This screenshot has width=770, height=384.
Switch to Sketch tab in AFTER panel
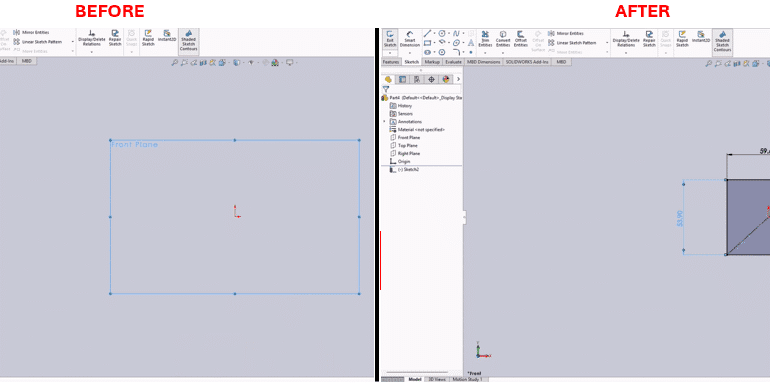[411, 62]
